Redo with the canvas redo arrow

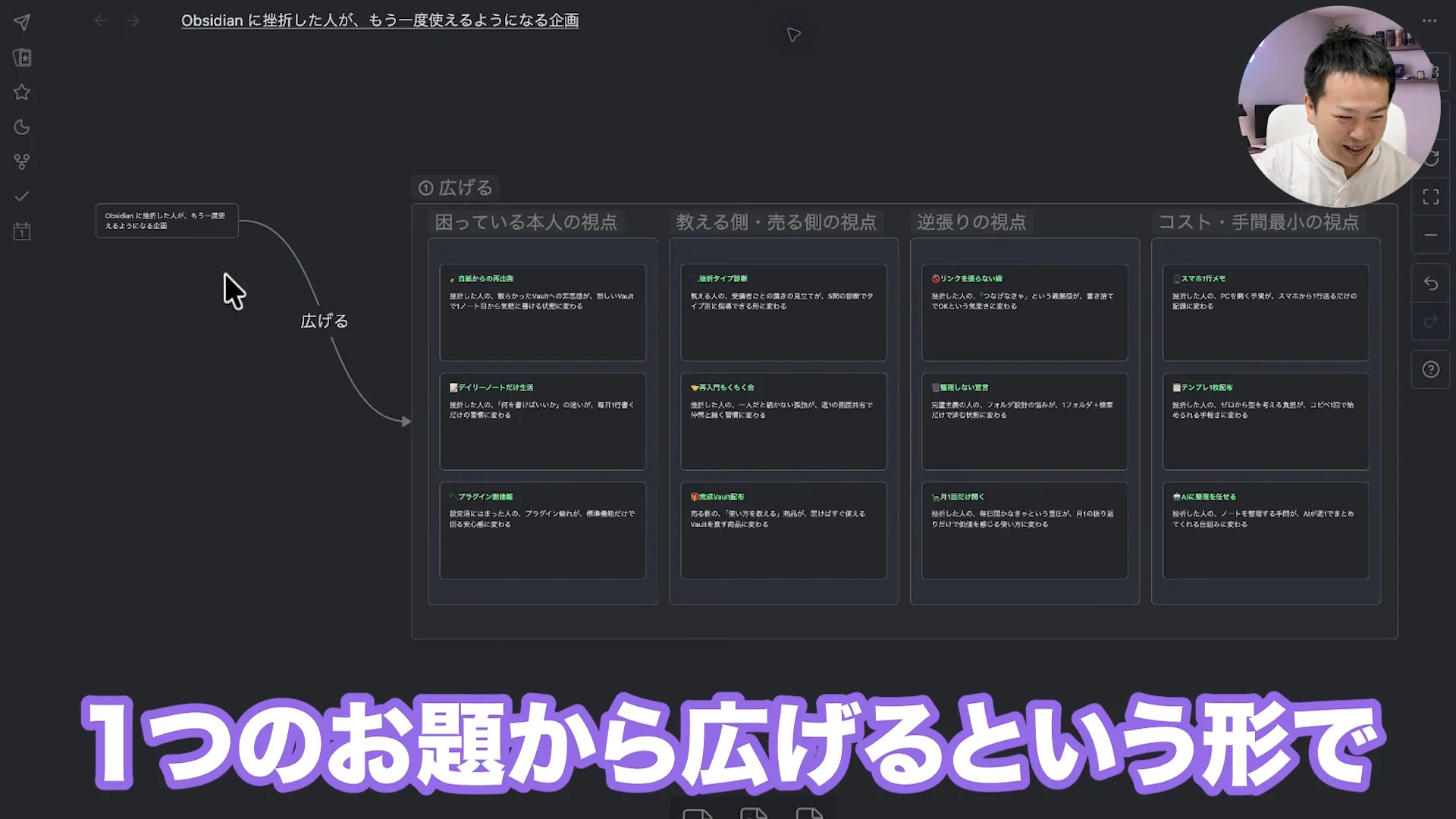click(1431, 322)
